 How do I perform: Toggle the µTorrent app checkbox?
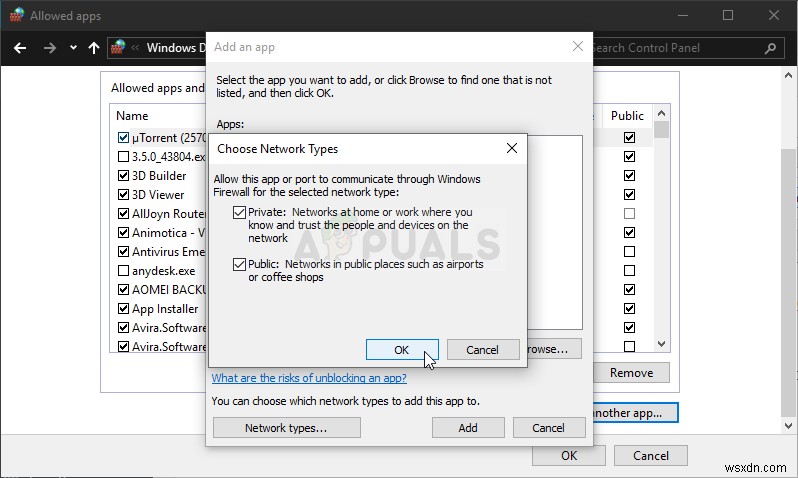pyautogui.click(x=123, y=137)
